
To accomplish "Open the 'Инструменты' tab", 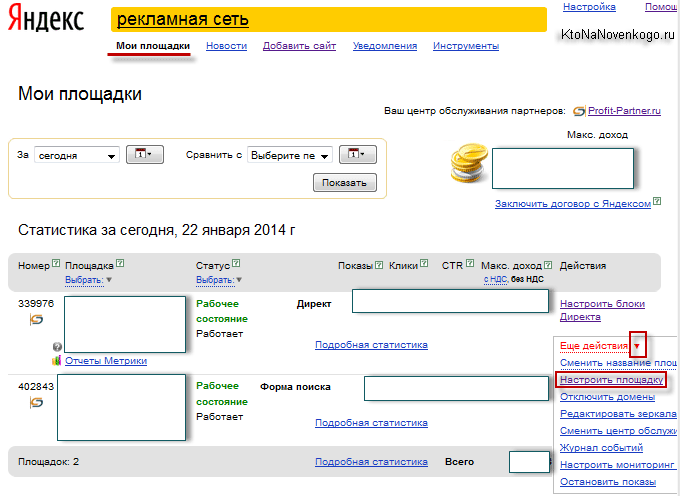I will click(466, 46).
